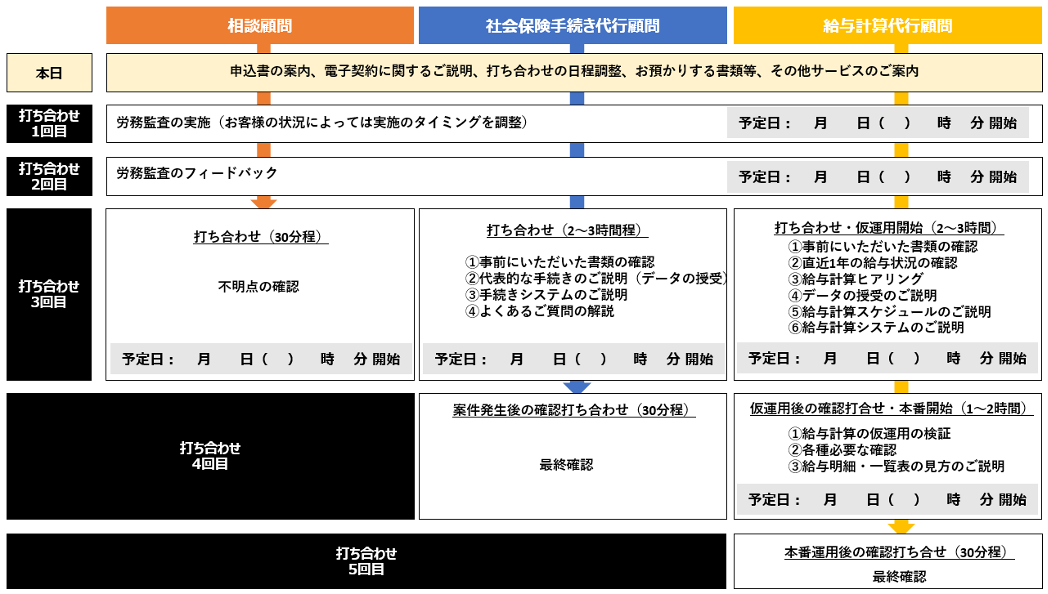
Task: Select the 本日 row label
Action: [49, 73]
